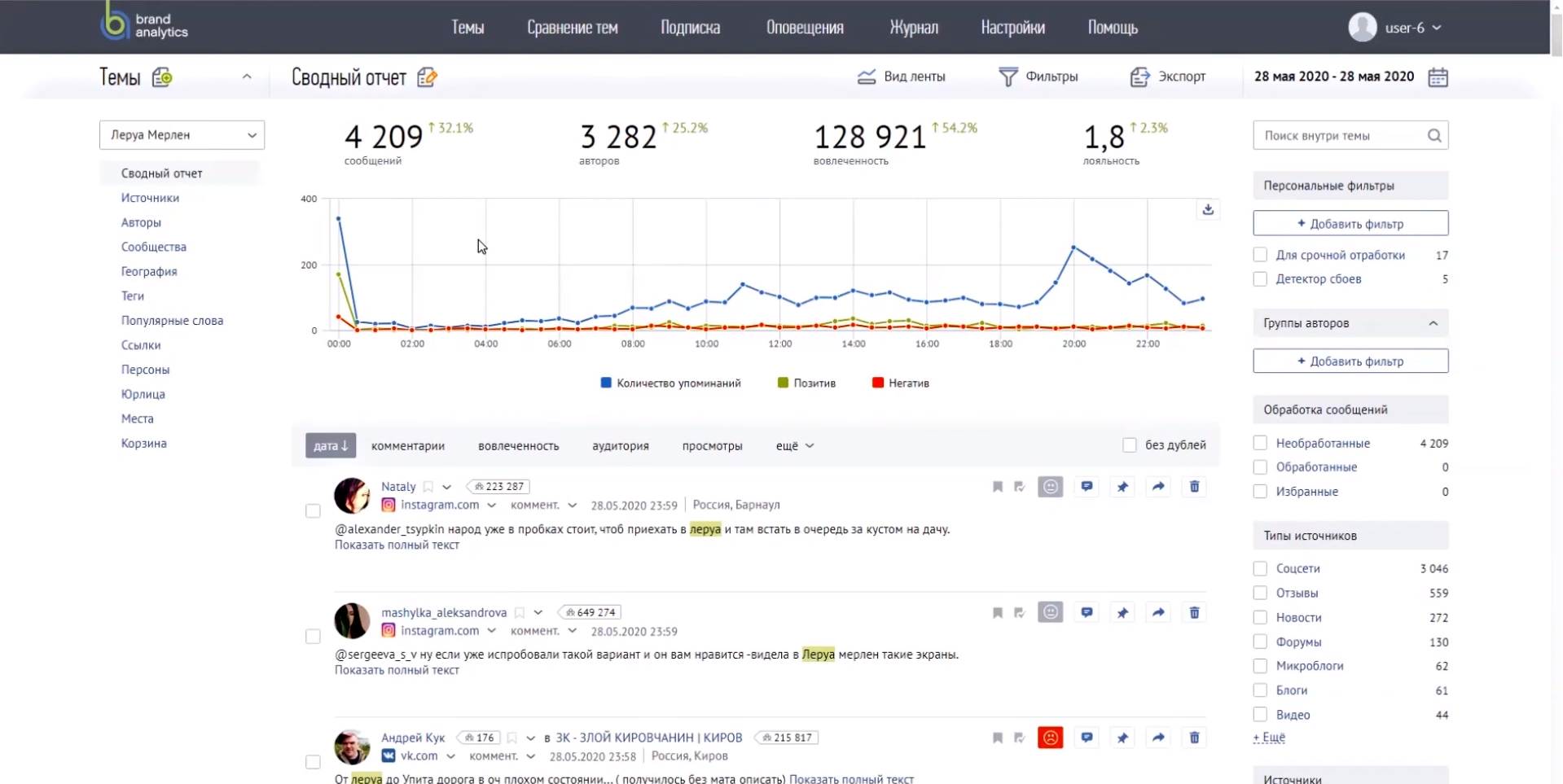This screenshot has width=1563, height=784.
Task: Add new theme icon next to Темы
Action: [x=162, y=77]
